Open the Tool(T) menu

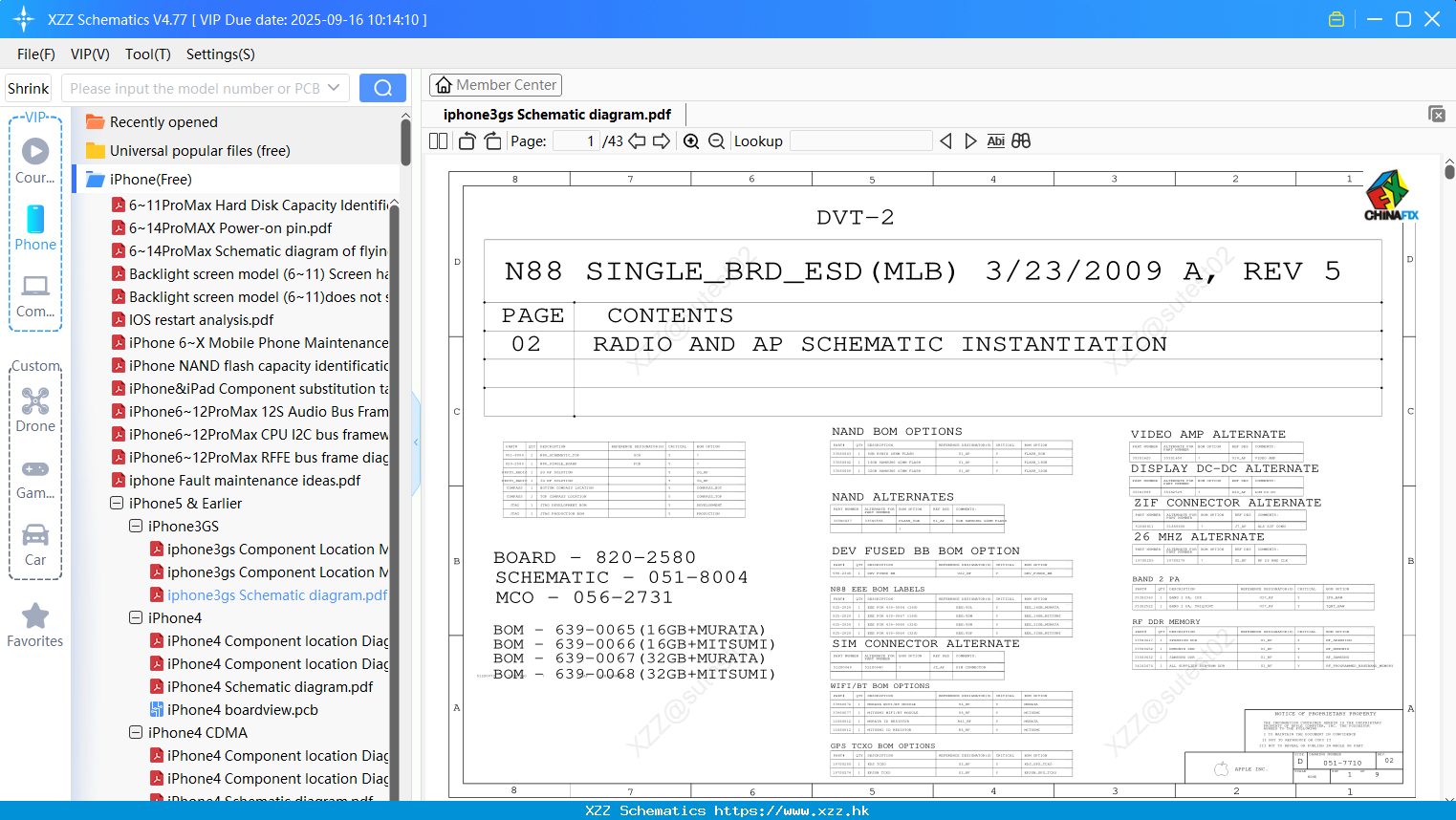[148, 54]
